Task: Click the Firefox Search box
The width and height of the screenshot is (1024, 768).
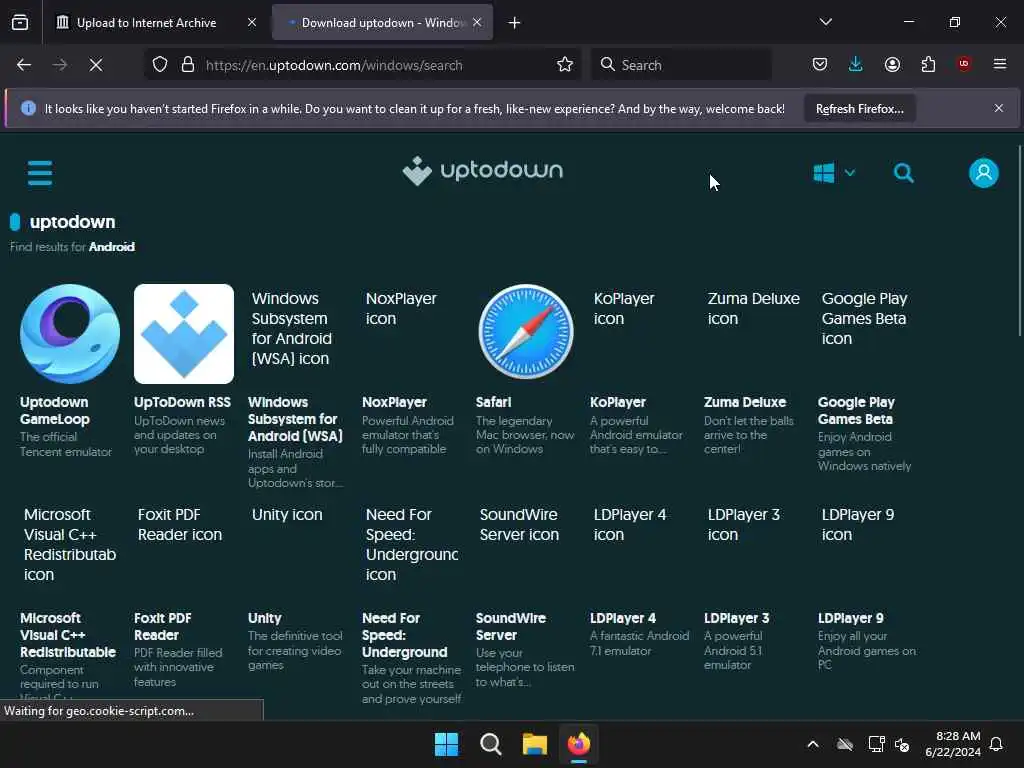Action: (x=681, y=65)
